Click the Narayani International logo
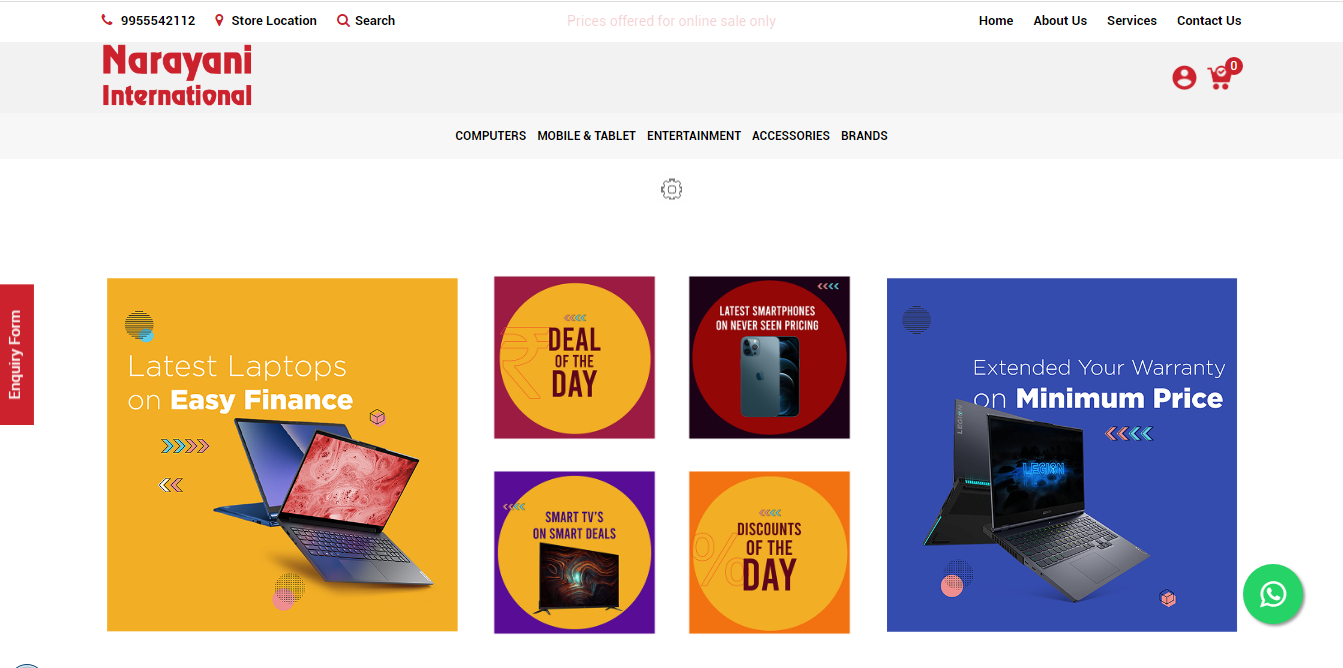 pos(177,76)
